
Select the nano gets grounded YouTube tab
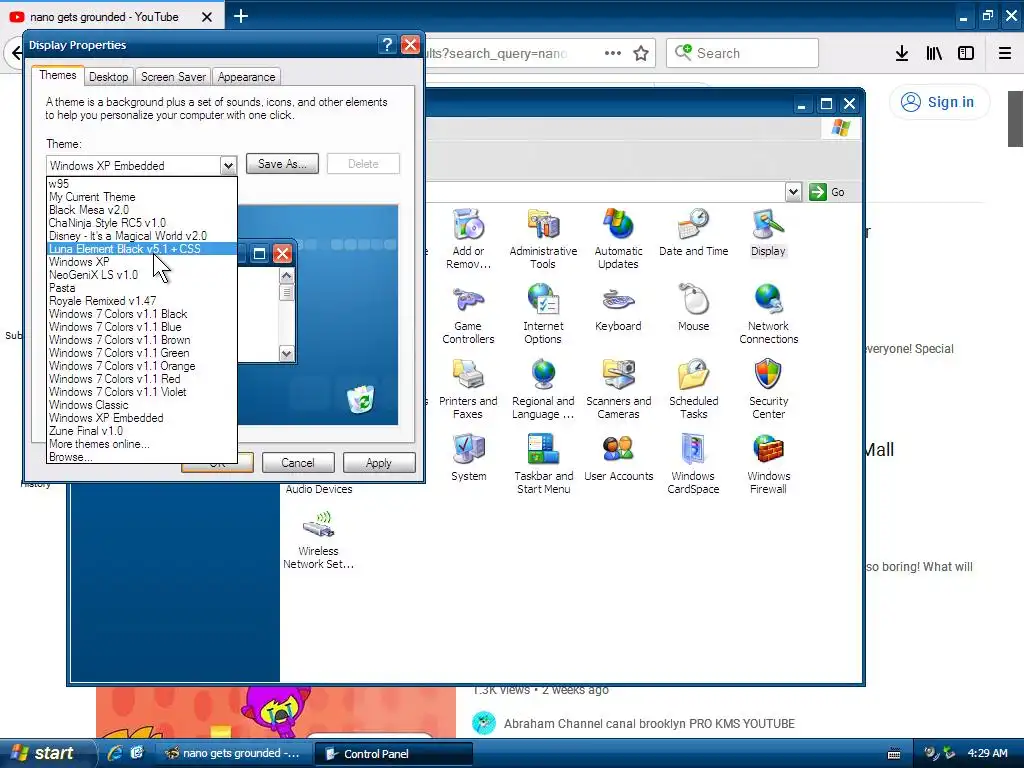point(104,17)
